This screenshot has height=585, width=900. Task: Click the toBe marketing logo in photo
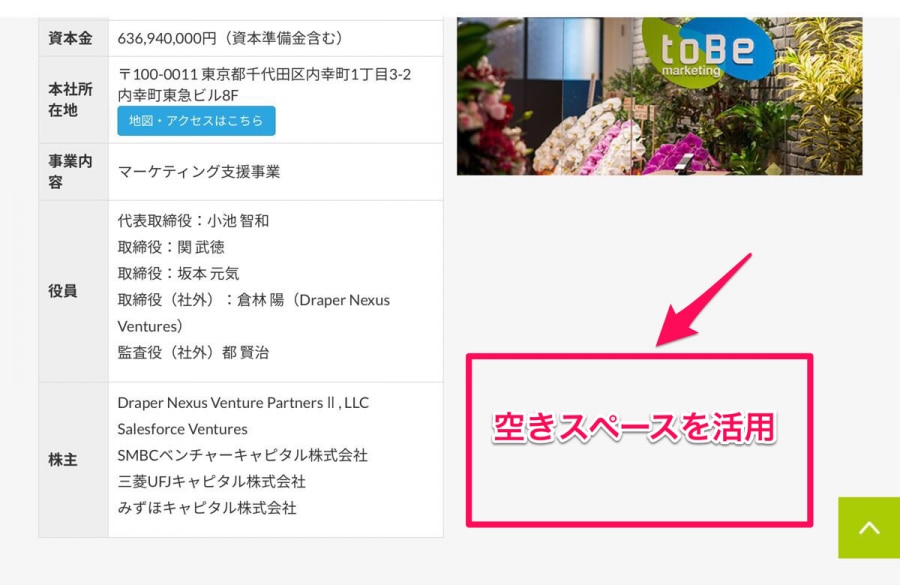[x=707, y=52]
